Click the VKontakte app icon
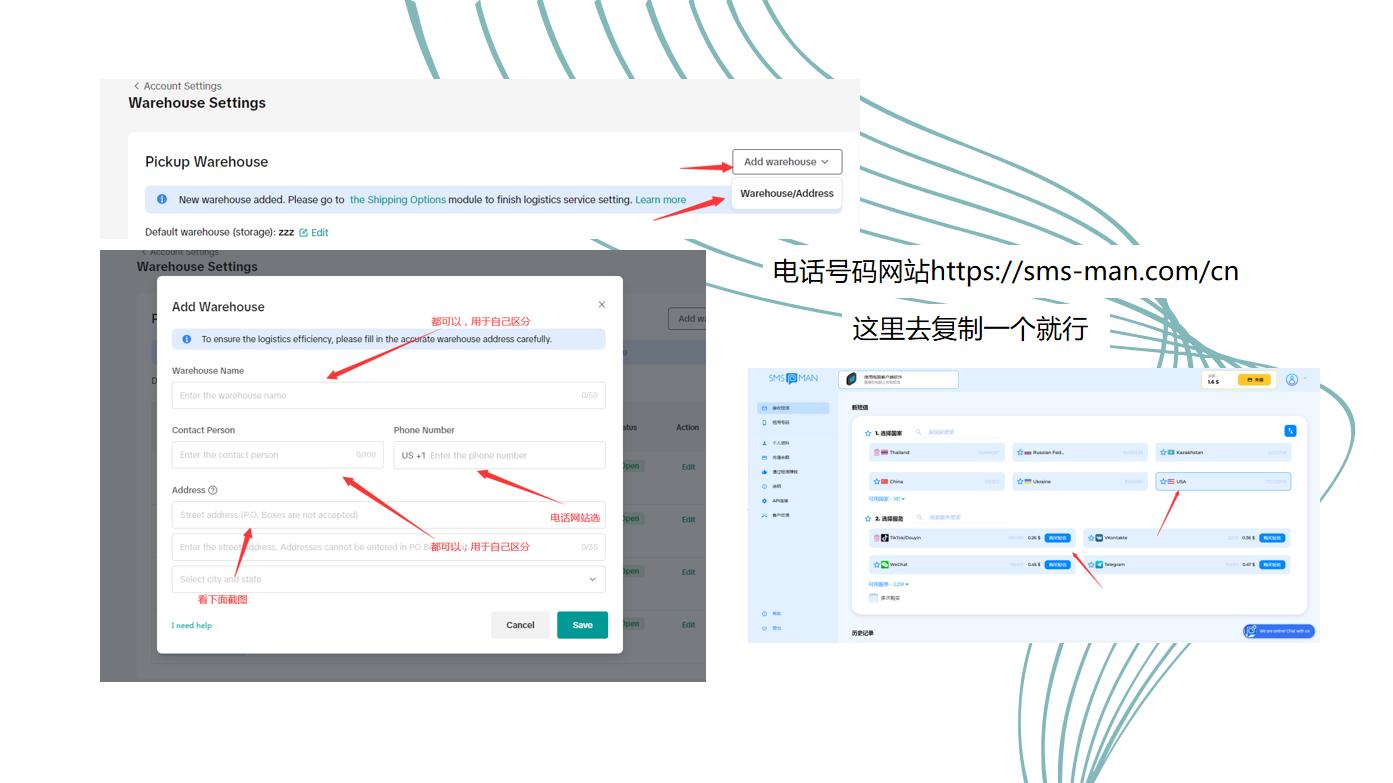 1099,538
